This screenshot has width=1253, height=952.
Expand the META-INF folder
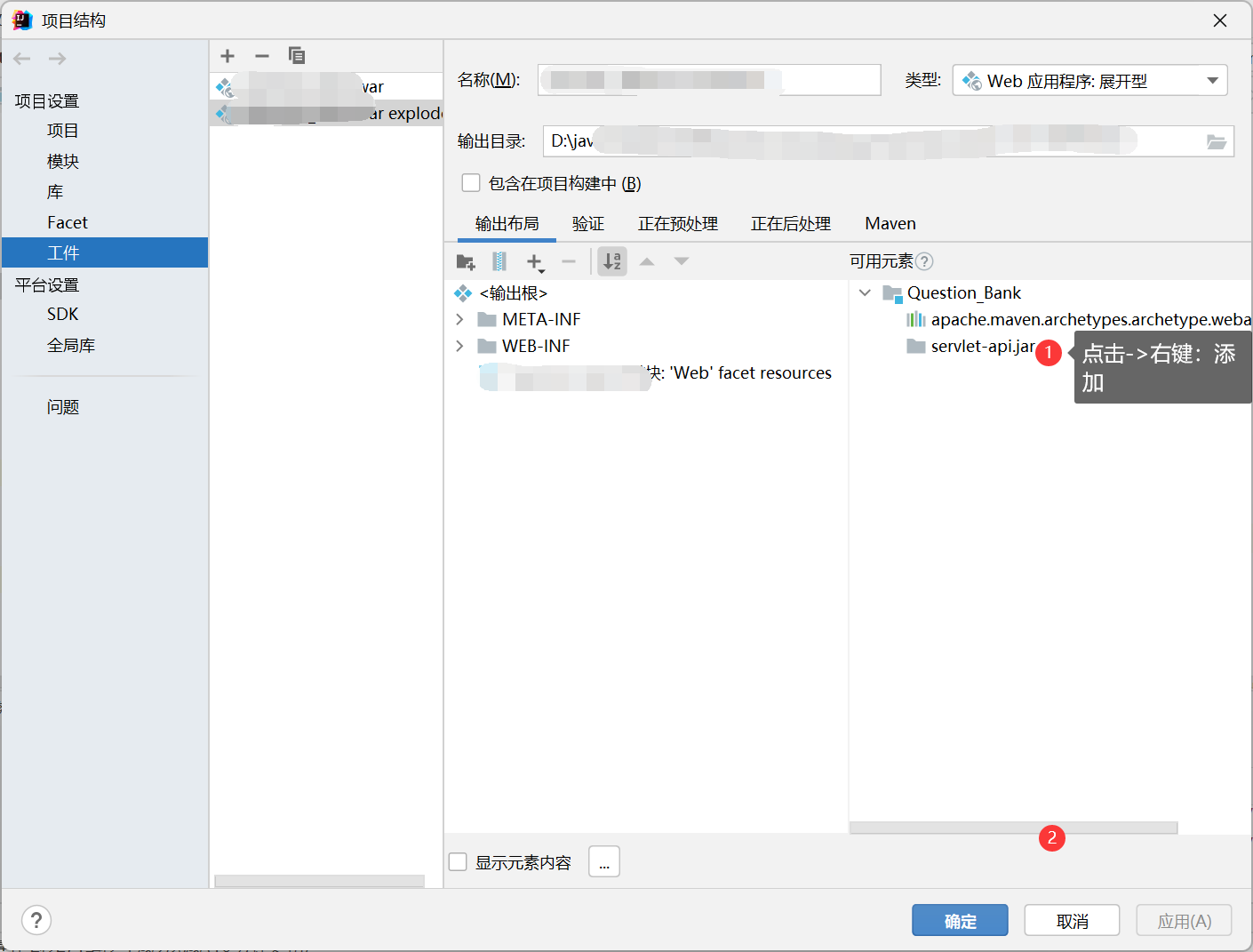[459, 319]
